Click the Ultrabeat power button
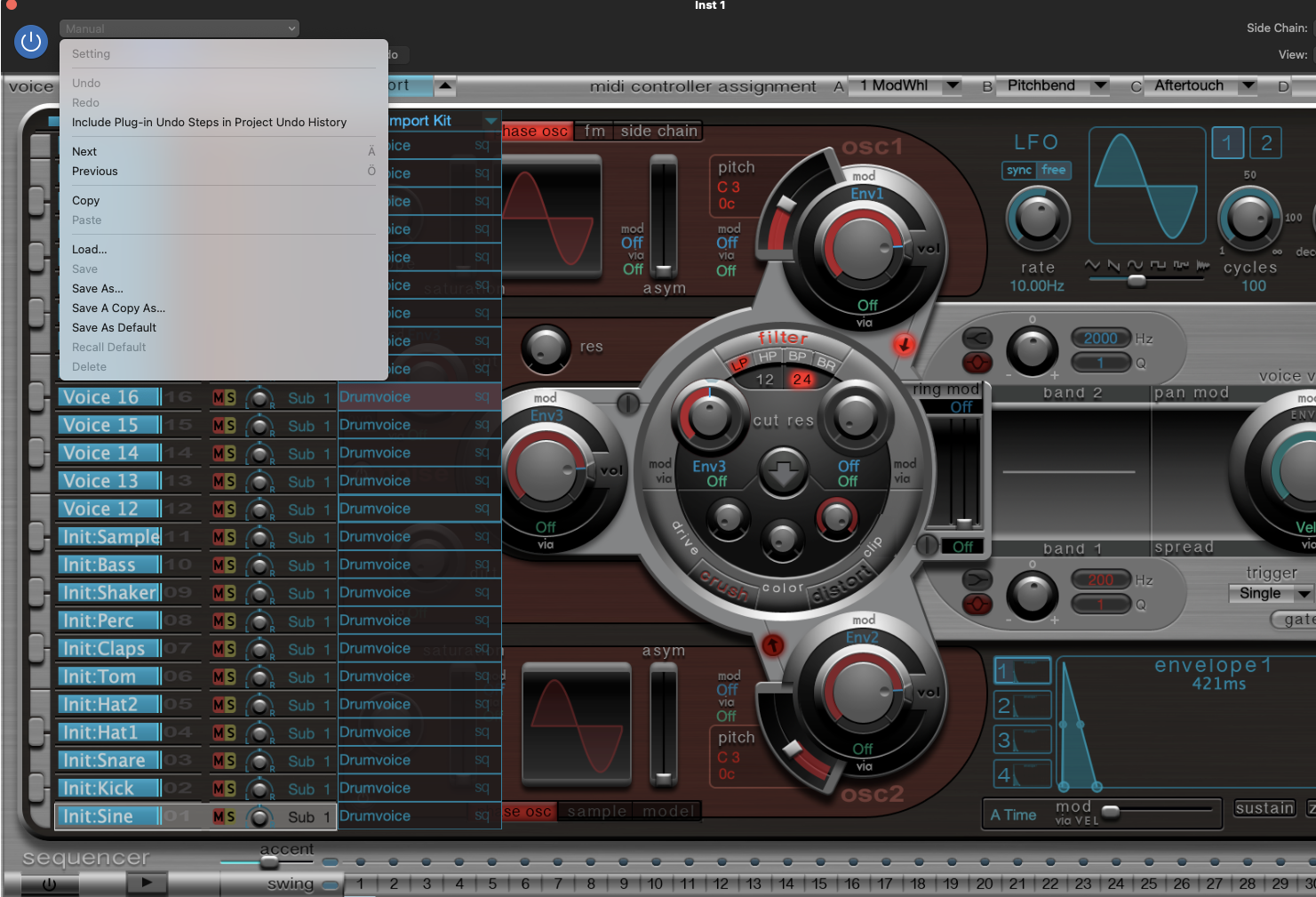Viewport: 1316px width, 897px height. click(x=30, y=41)
